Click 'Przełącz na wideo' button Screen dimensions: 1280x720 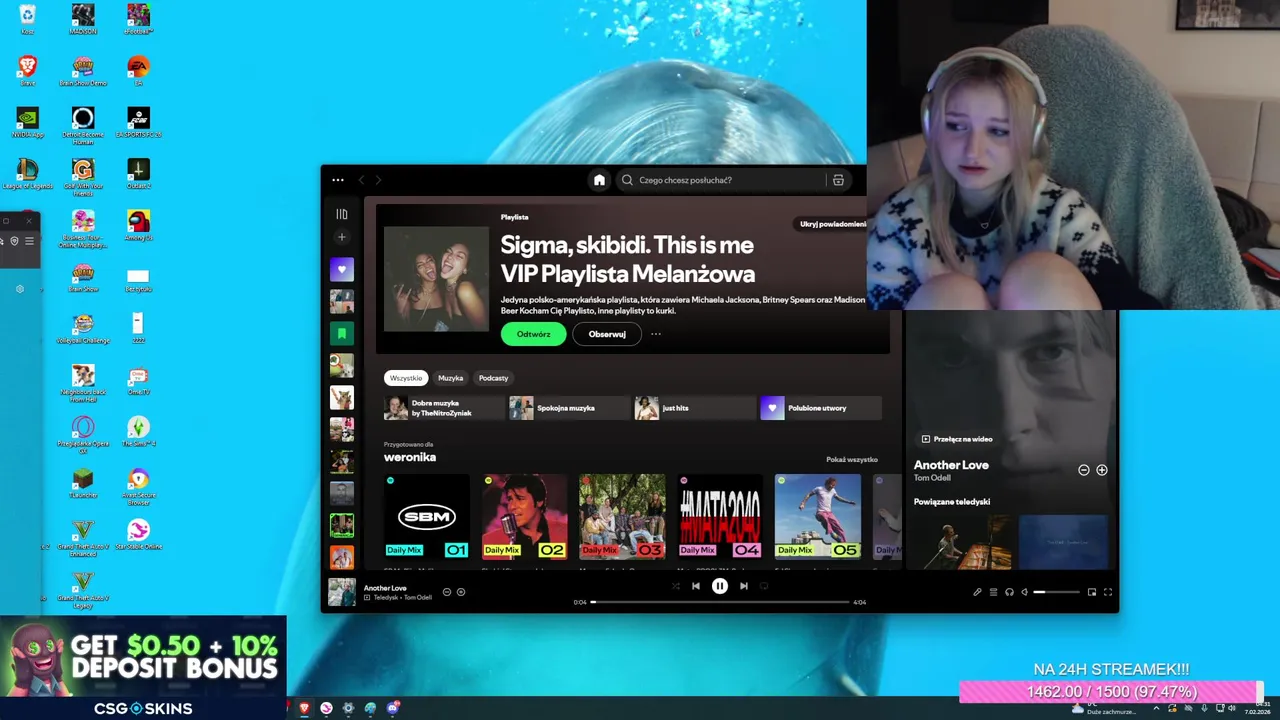(x=957, y=439)
